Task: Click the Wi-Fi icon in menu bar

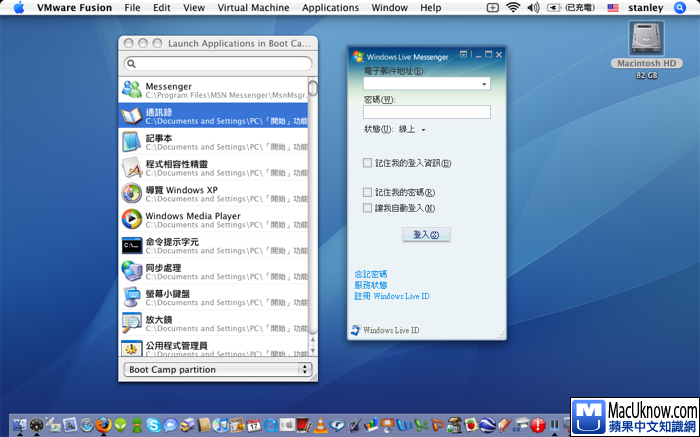Action: 513,7
